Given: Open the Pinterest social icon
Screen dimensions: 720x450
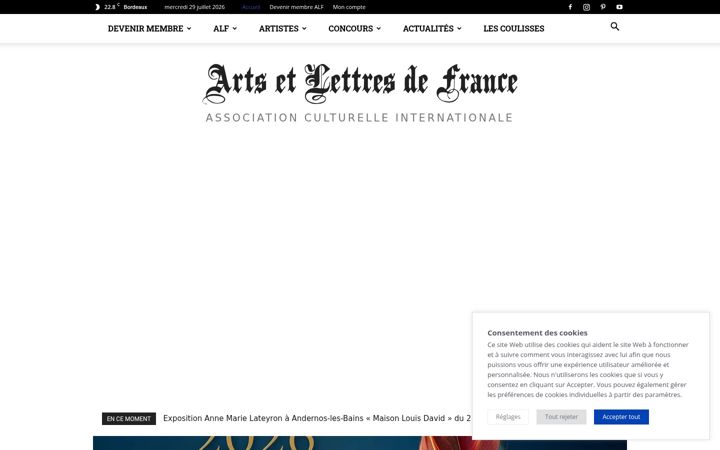Looking at the screenshot, I should tap(603, 7).
